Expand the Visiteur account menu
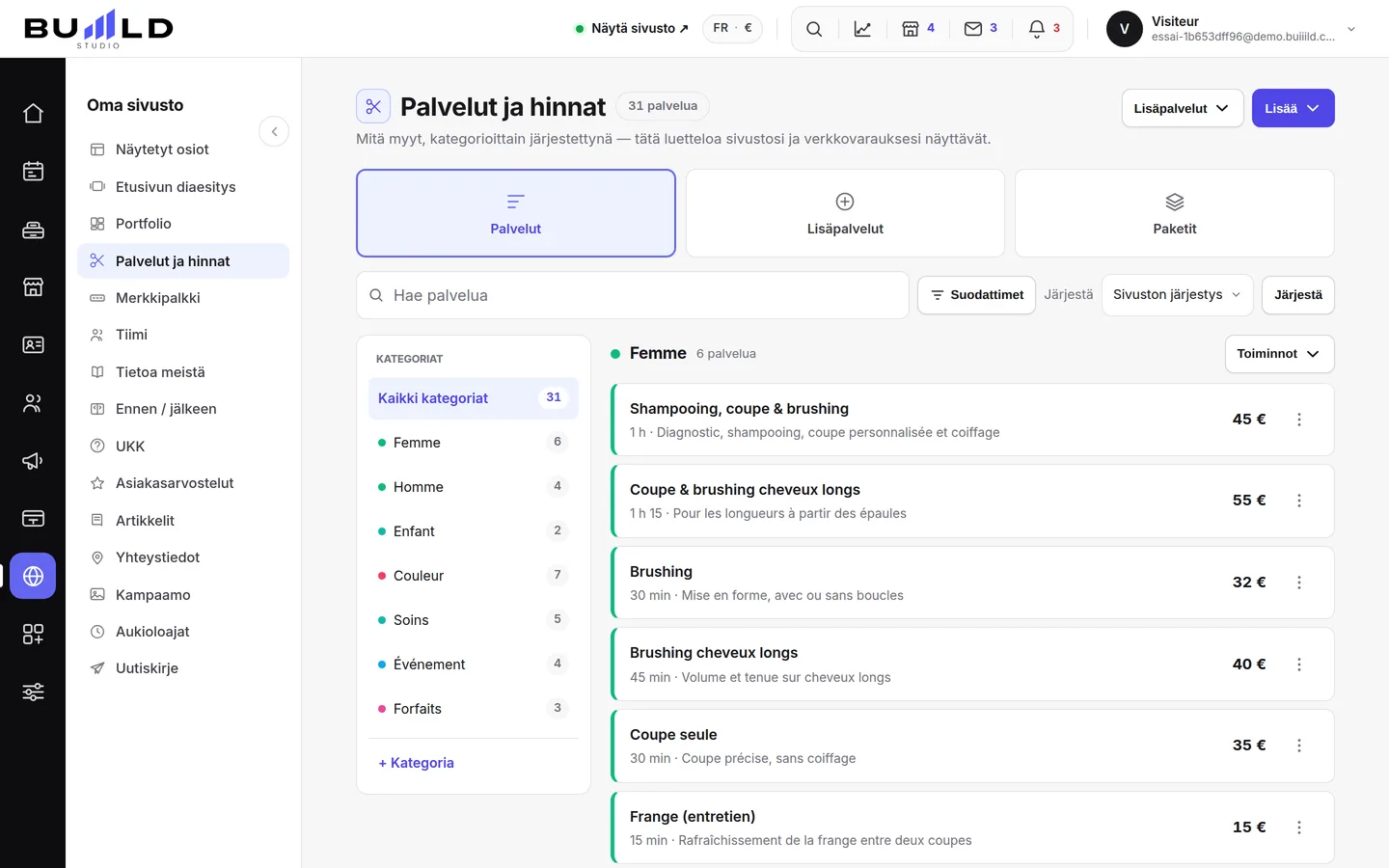Viewport: 1389px width, 868px height. [1232, 29]
